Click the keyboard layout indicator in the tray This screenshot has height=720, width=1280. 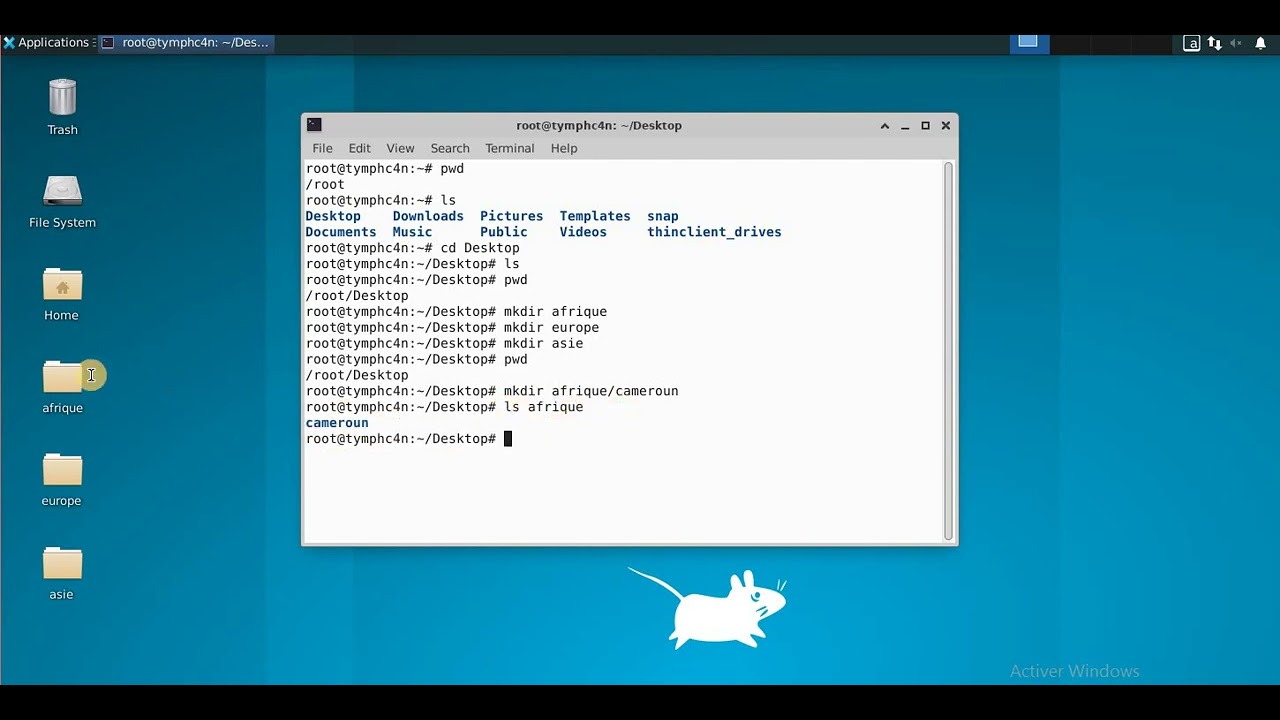(x=1191, y=43)
